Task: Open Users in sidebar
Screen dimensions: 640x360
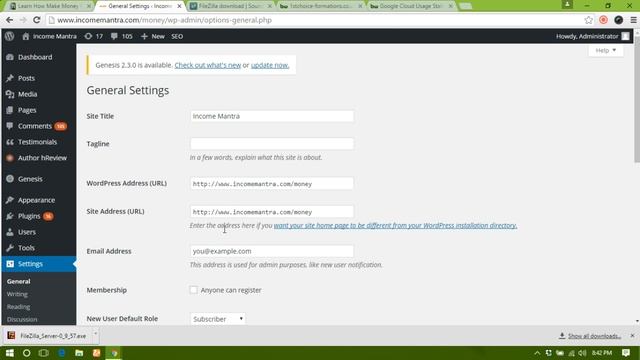Action: [27, 232]
